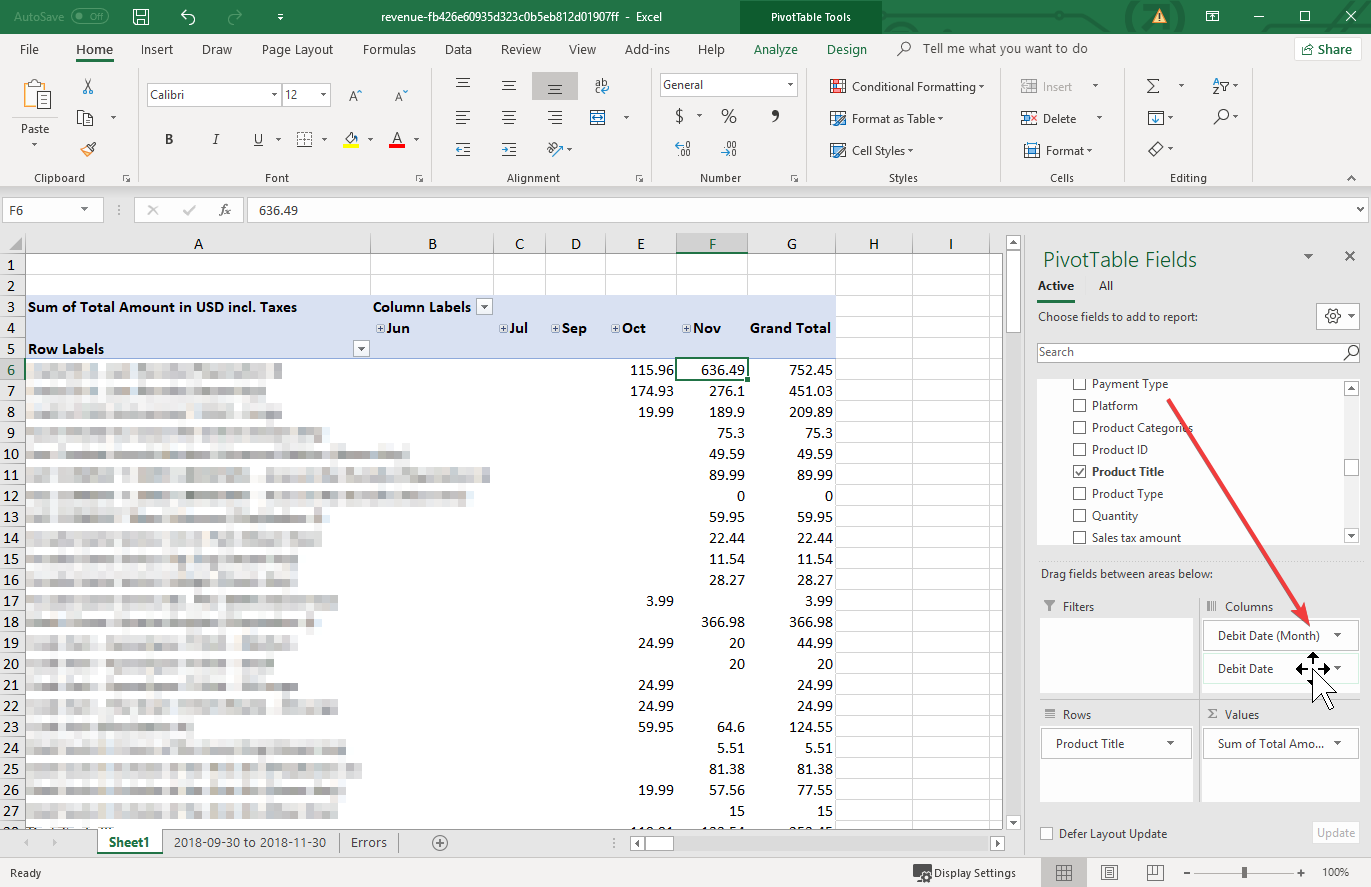Open the Column Labels filter dropdown
The height and width of the screenshot is (887, 1371).
[485, 307]
